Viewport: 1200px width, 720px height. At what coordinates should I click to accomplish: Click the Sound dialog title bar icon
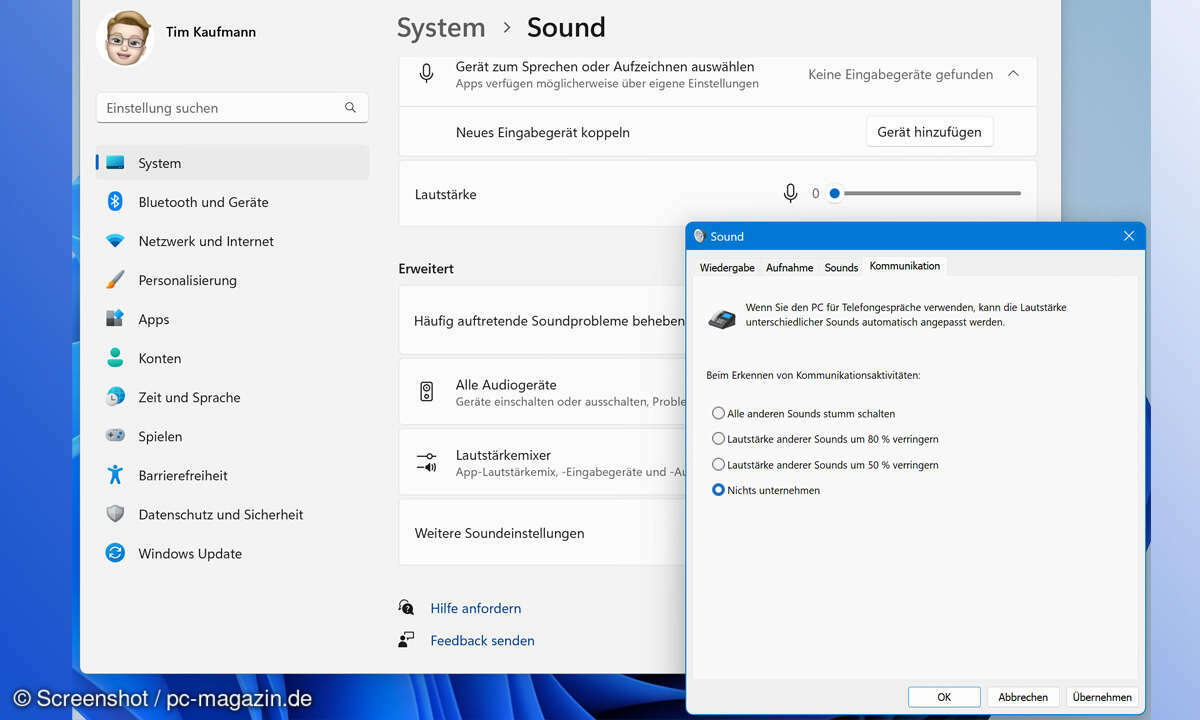(699, 236)
